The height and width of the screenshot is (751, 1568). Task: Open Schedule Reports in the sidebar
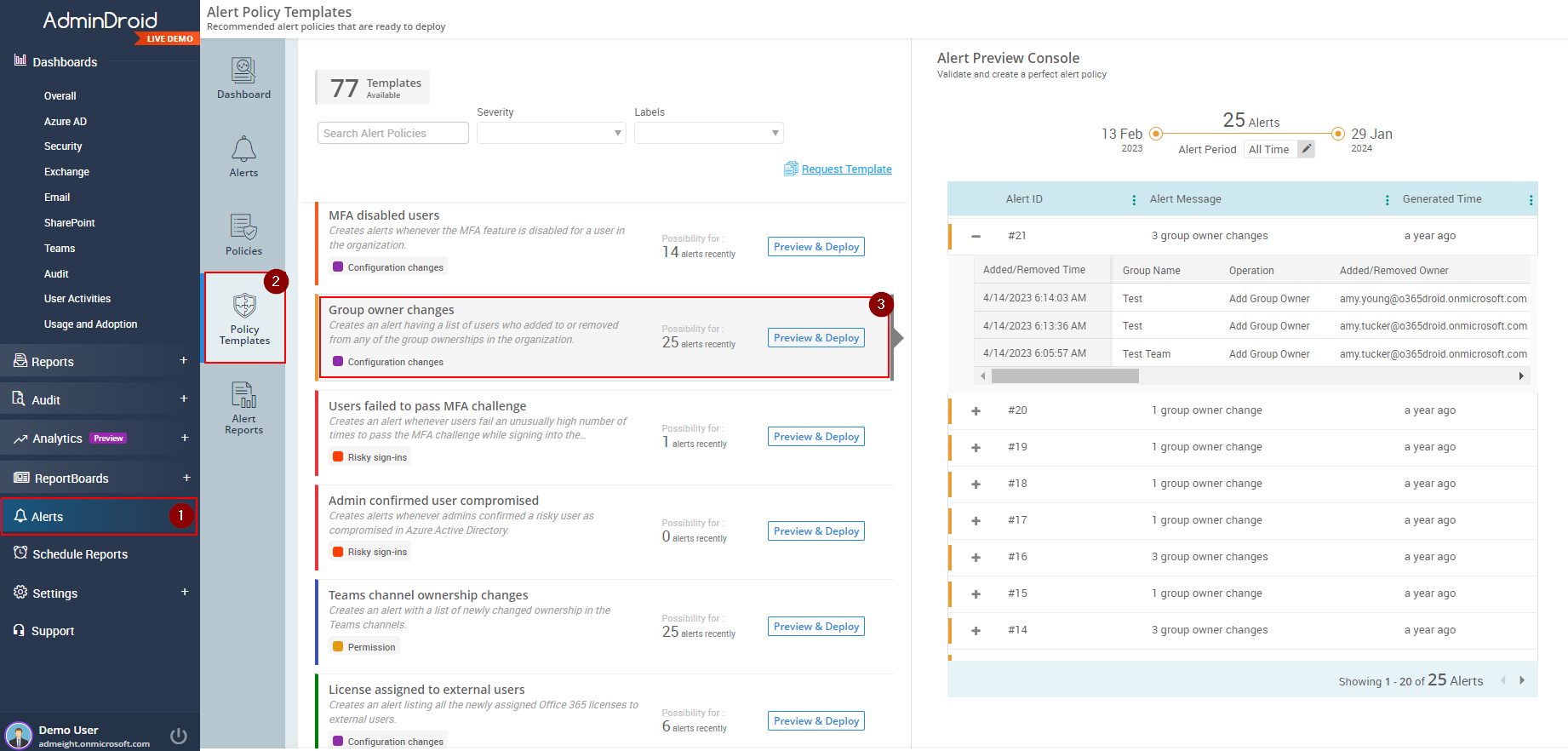tap(80, 554)
